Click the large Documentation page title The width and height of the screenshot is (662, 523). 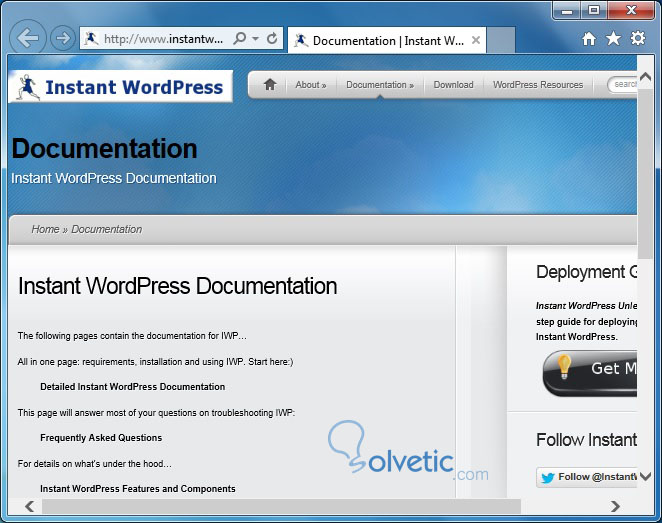(104, 149)
